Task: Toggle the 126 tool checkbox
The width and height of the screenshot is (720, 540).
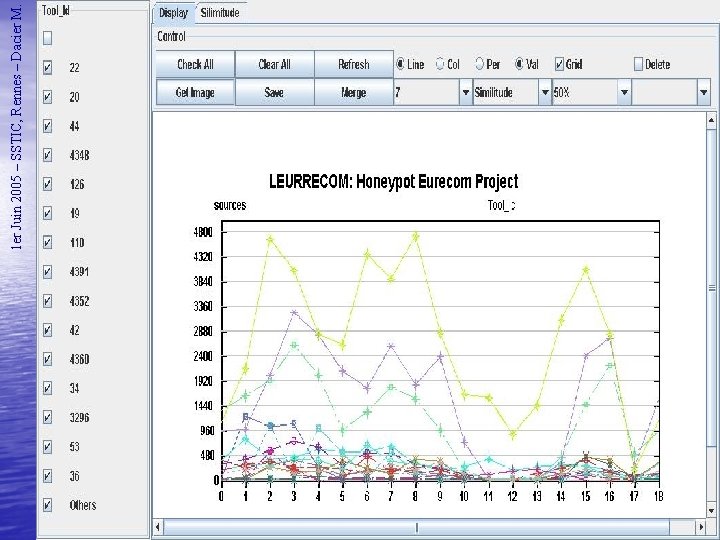Action: pos(47,184)
